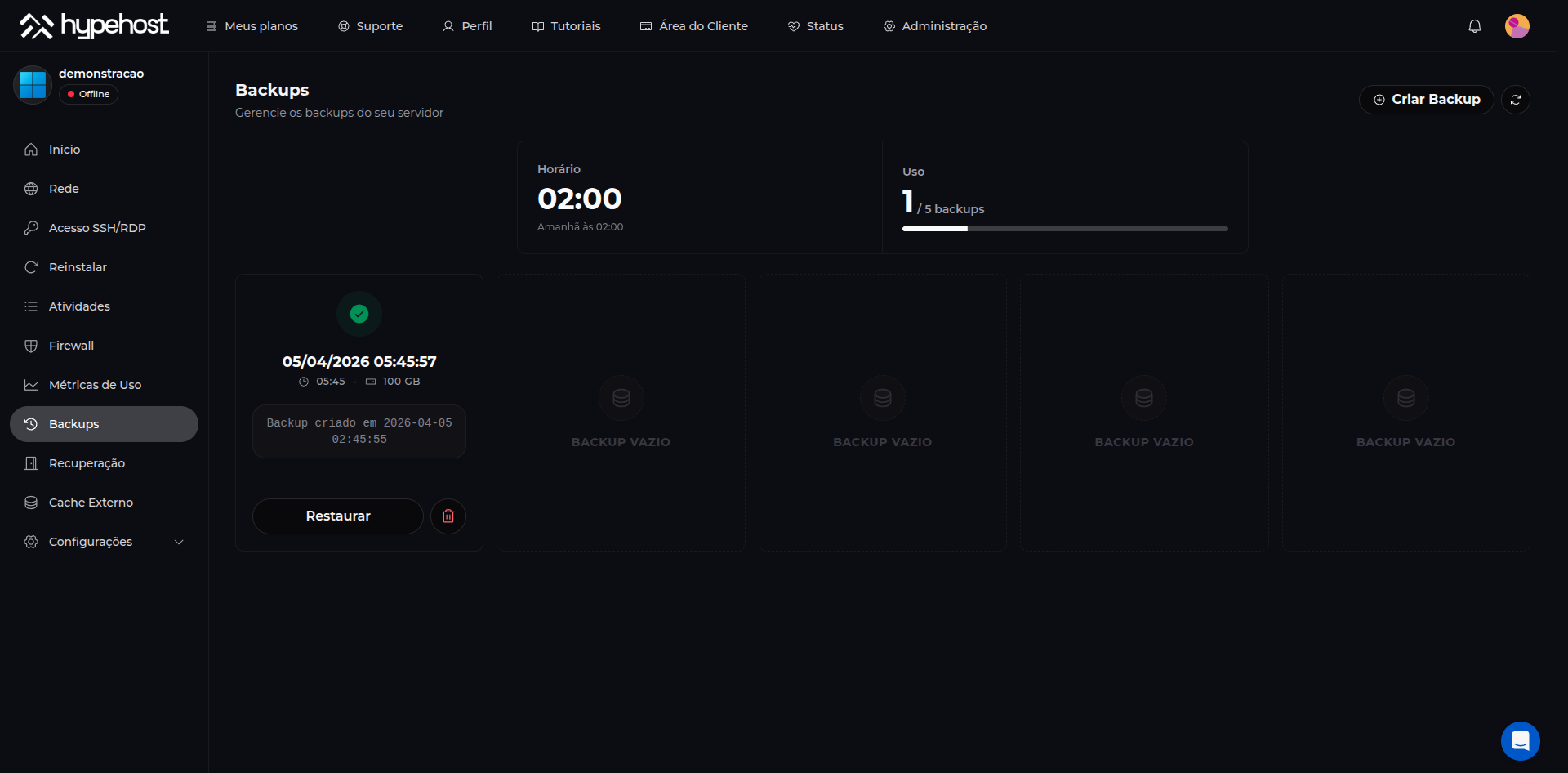Click the backup usage progress bar
The height and width of the screenshot is (773, 1568).
(x=1065, y=229)
